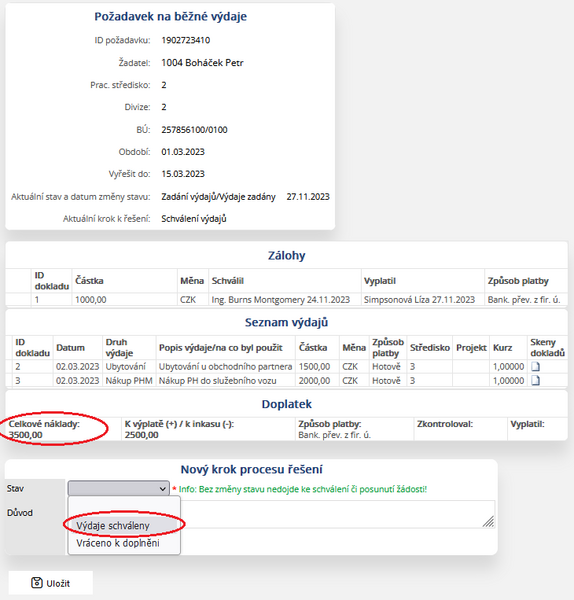Image resolution: width=574 pixels, height=600 pixels.
Task: Click the Zálohy section heading
Action: (287, 256)
